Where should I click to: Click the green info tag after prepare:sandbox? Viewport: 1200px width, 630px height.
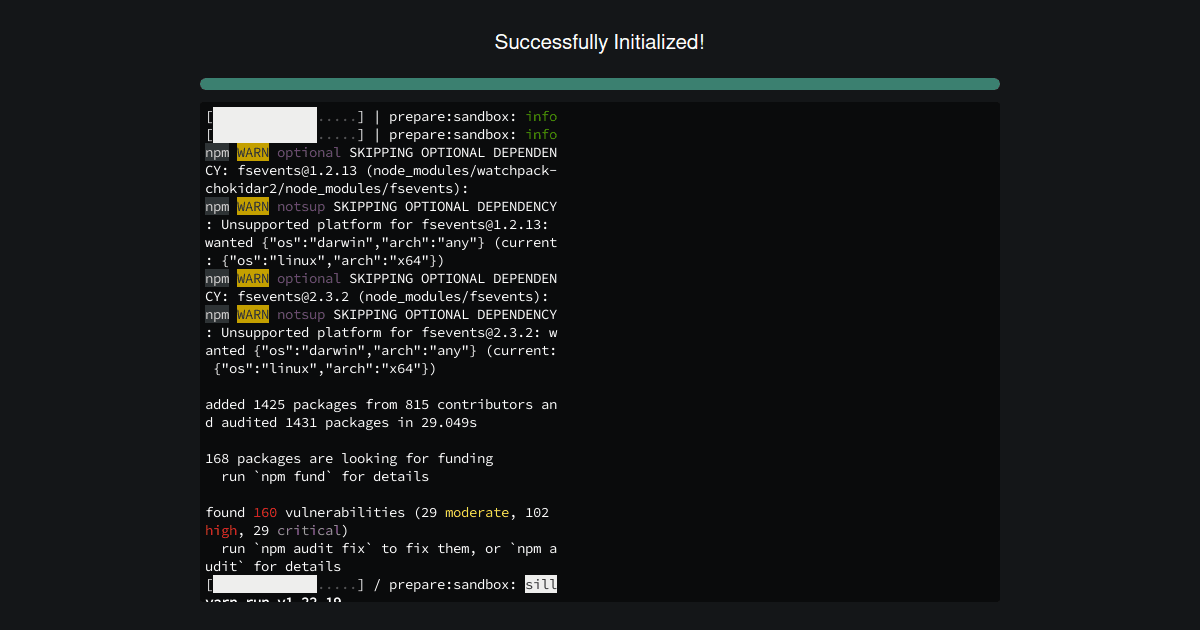(x=541, y=116)
